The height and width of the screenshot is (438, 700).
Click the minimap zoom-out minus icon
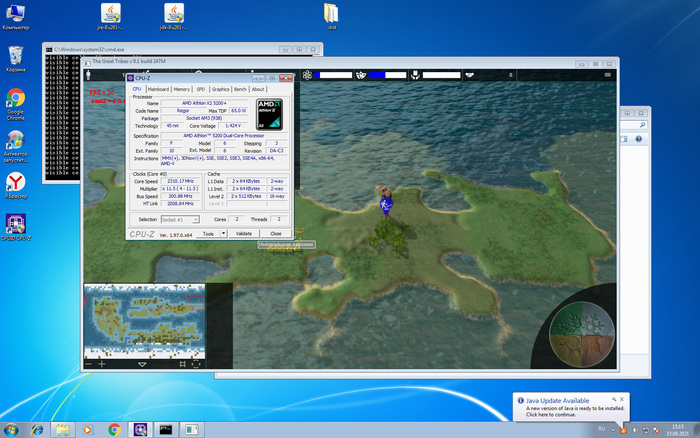coord(88,365)
